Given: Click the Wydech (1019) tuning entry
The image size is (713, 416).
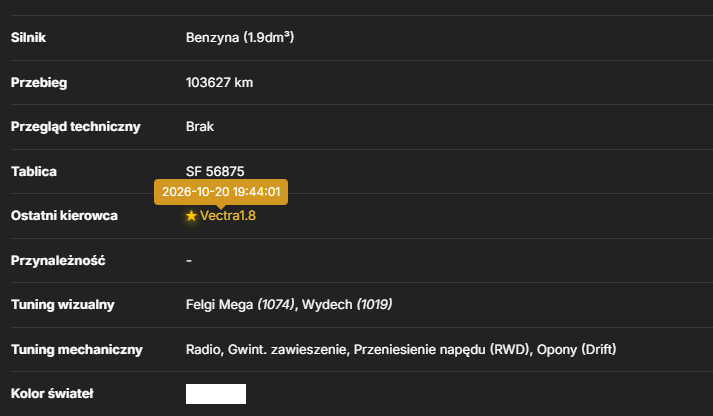Looking at the screenshot, I should click(347, 305).
